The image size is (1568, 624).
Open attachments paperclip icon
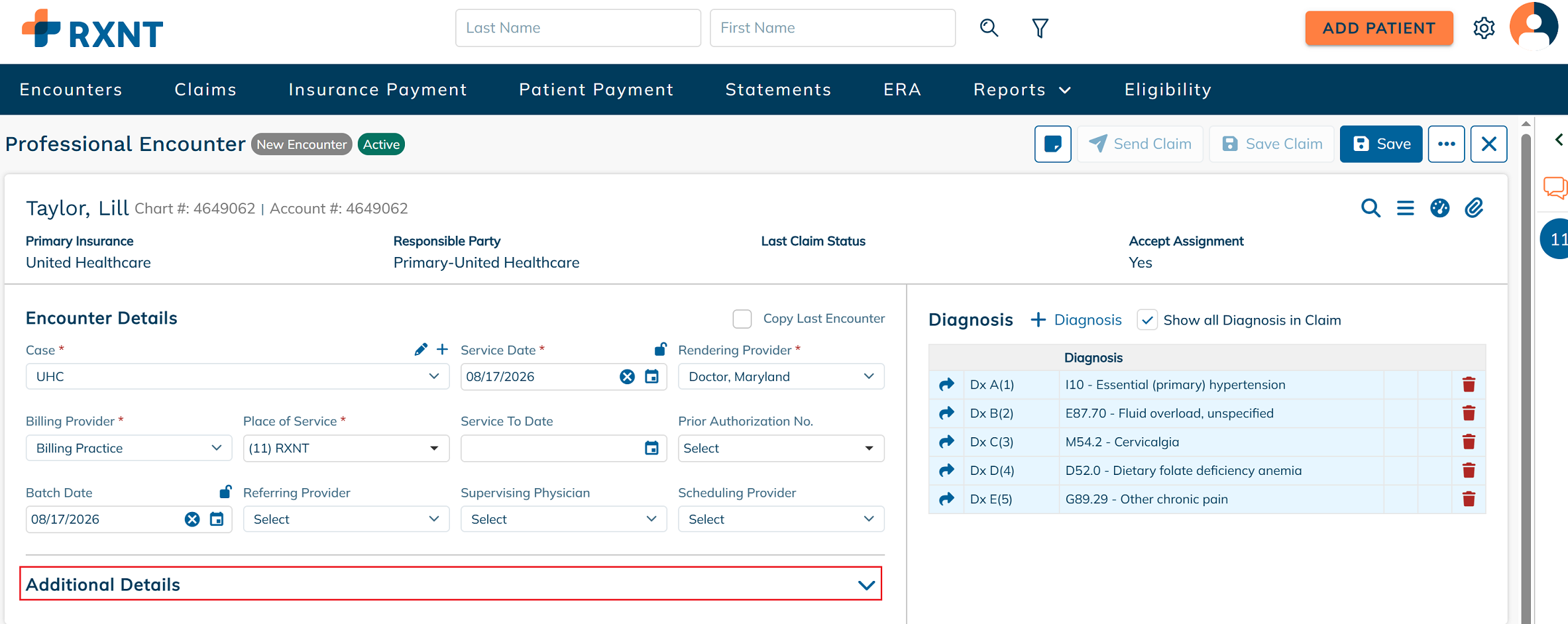tap(1474, 208)
